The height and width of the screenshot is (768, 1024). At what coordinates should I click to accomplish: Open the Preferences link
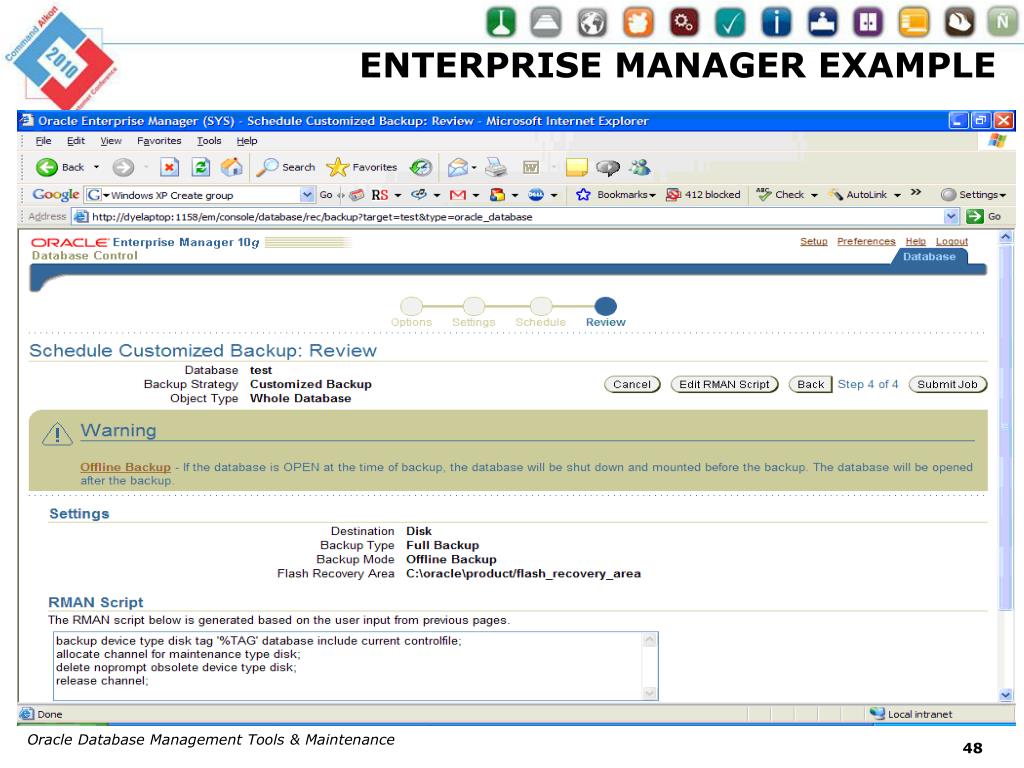point(866,241)
